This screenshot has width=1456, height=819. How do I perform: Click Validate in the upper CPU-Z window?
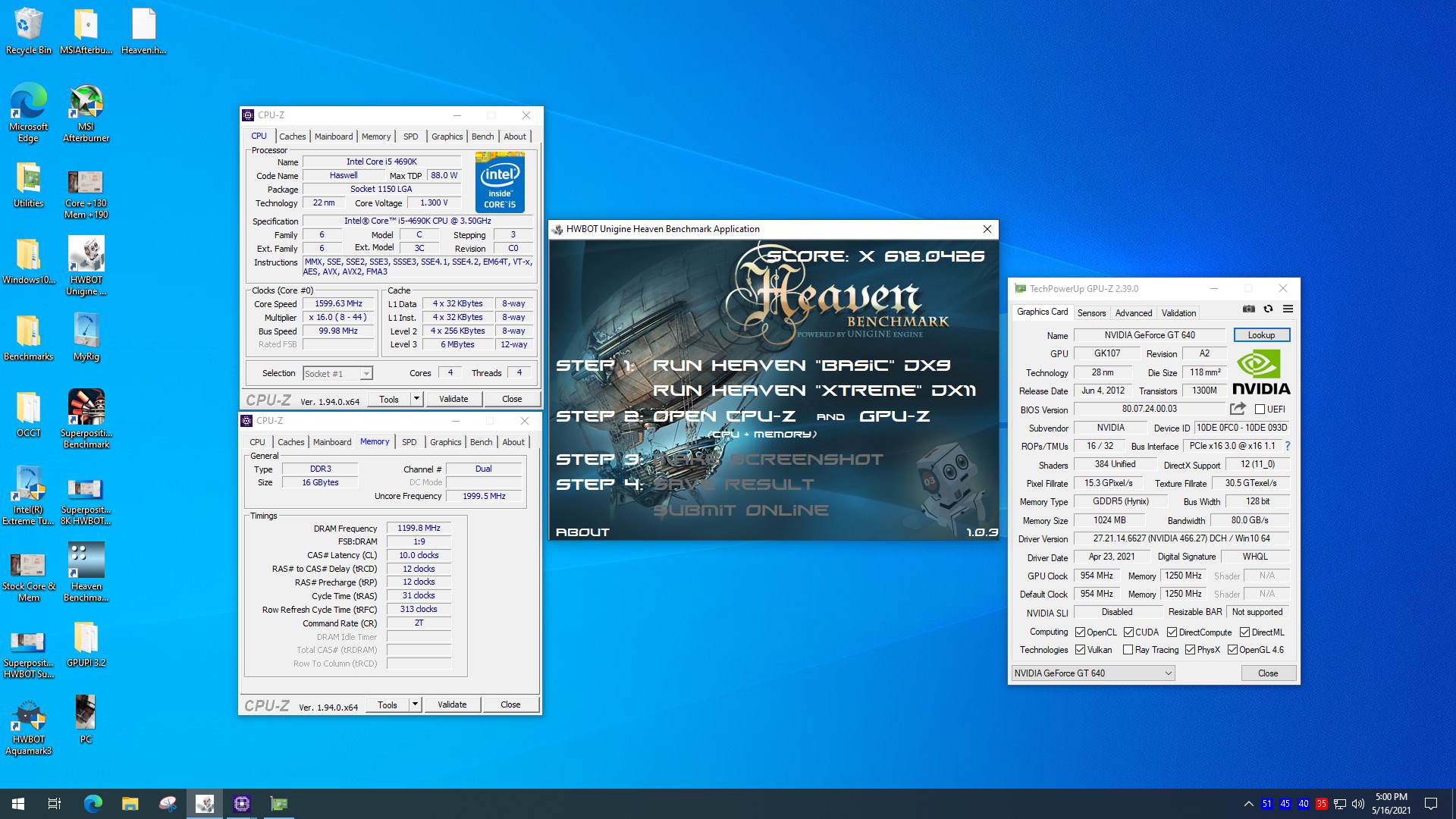pyautogui.click(x=453, y=399)
